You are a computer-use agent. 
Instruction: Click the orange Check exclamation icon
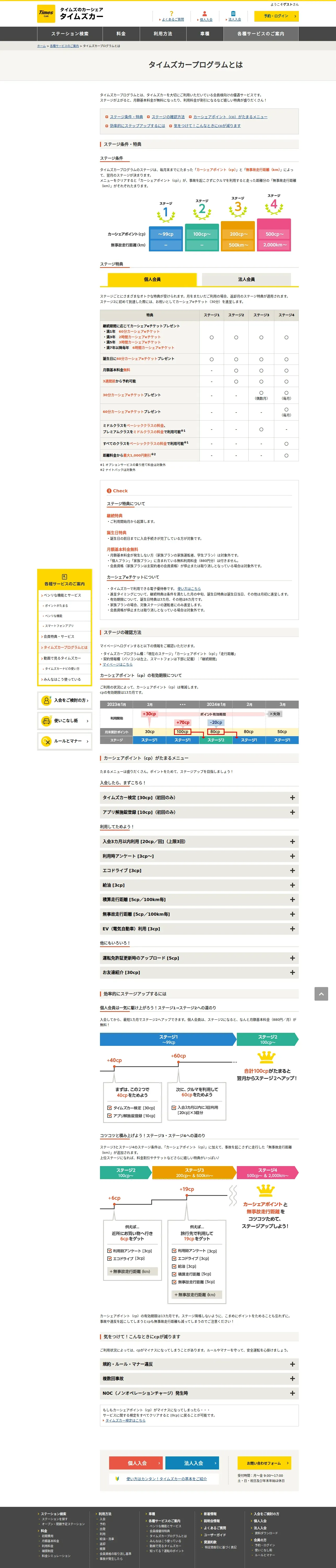point(109,491)
